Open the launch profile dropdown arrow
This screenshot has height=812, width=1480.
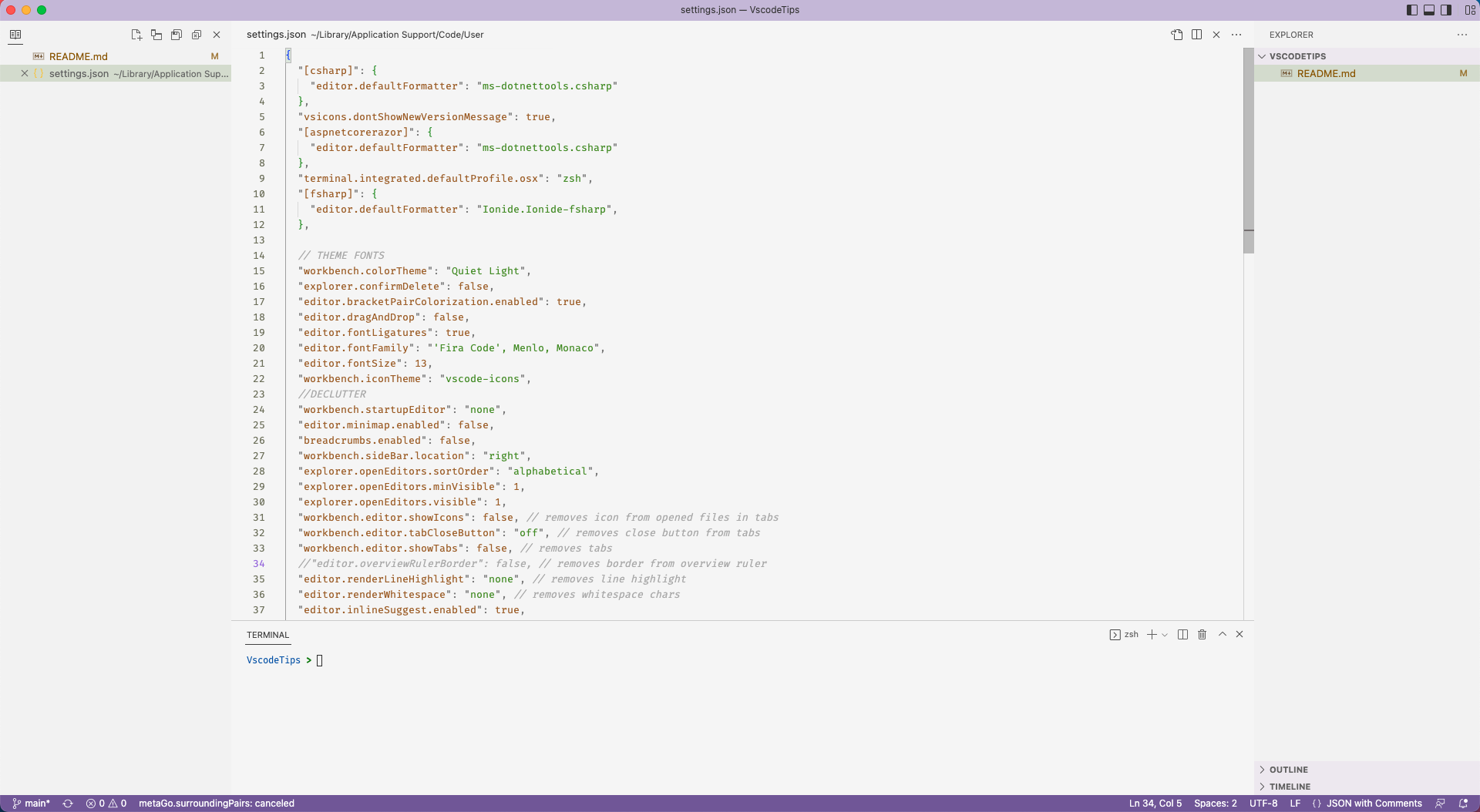tap(1164, 635)
